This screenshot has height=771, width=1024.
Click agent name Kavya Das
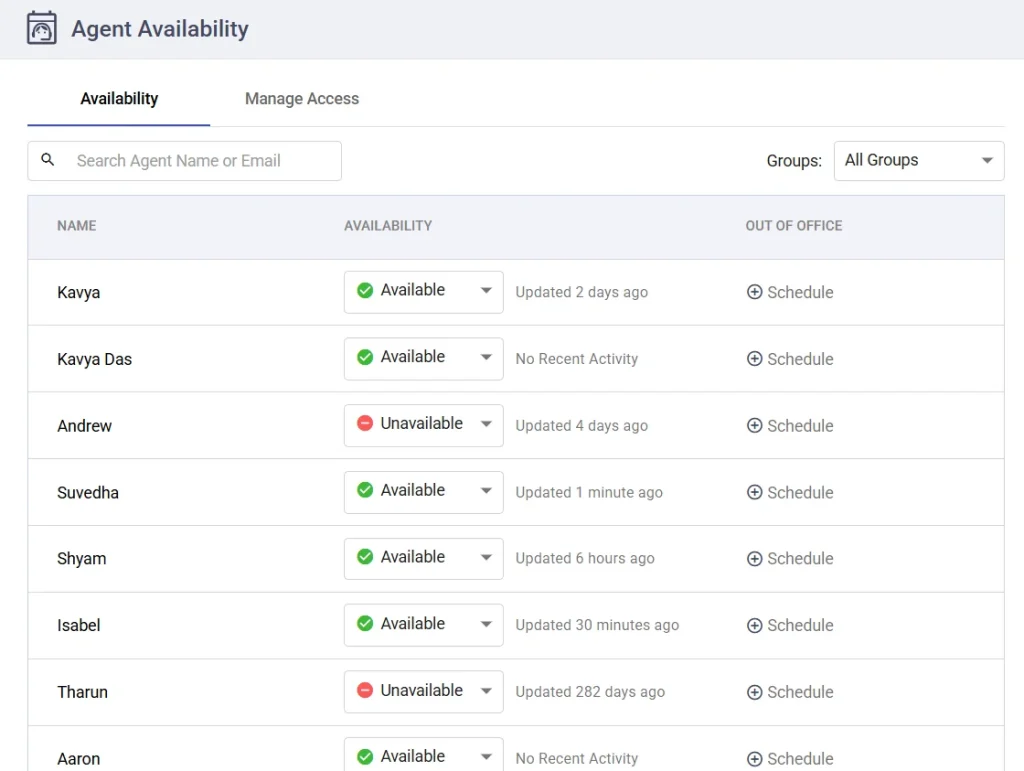(95, 359)
